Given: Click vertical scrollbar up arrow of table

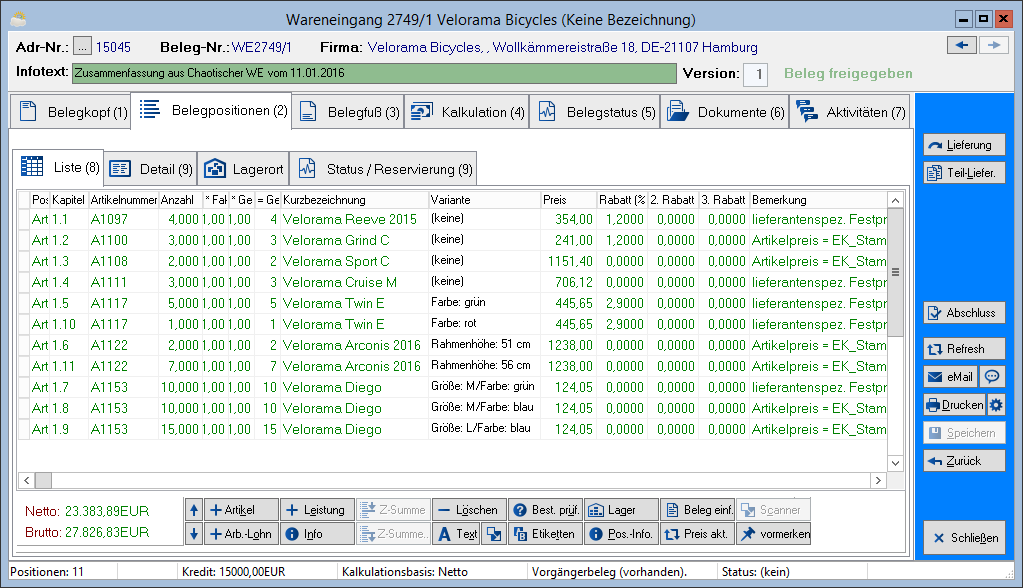Looking at the screenshot, I should point(895,200).
